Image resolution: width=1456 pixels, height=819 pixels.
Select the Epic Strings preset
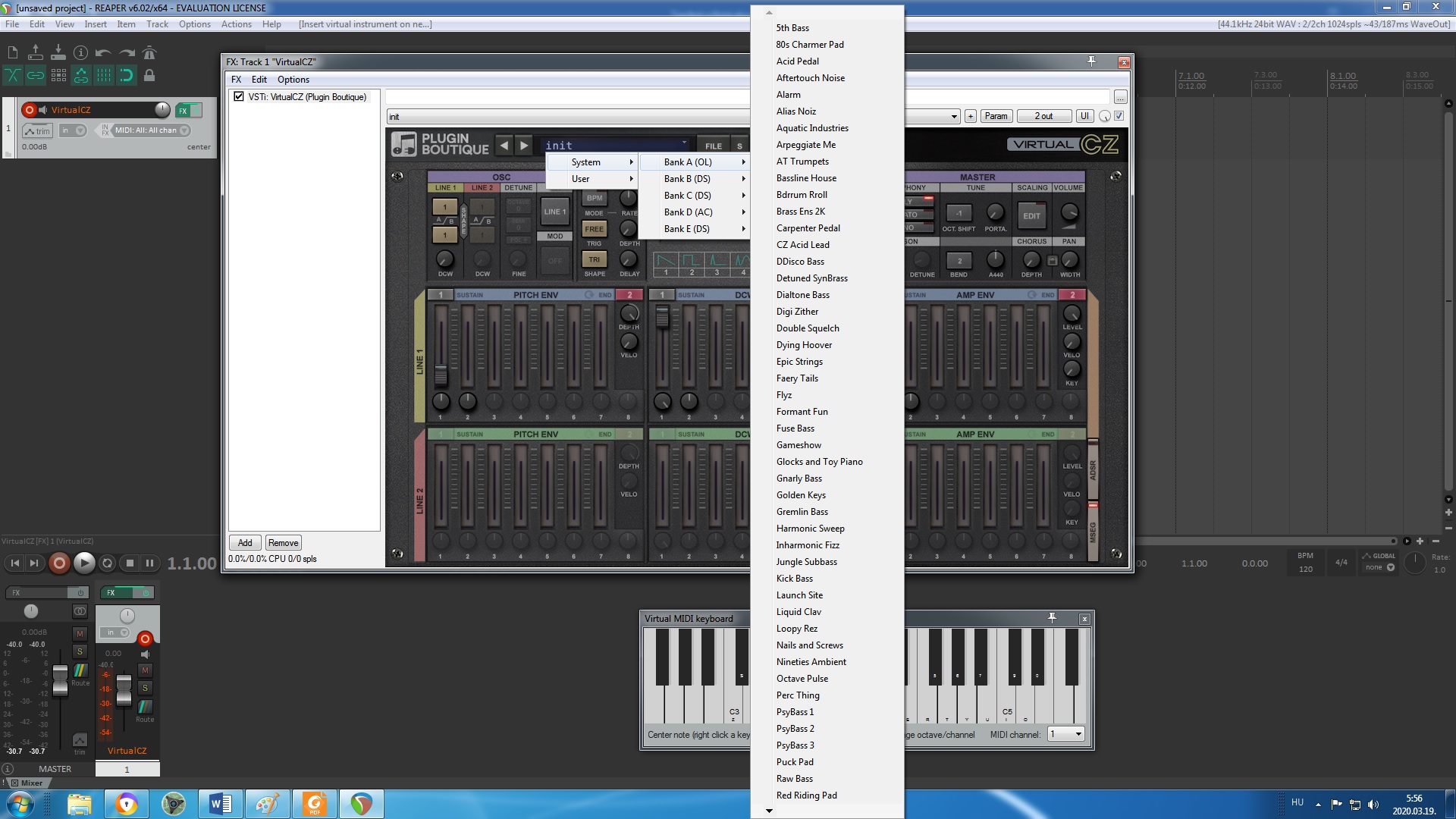click(799, 362)
